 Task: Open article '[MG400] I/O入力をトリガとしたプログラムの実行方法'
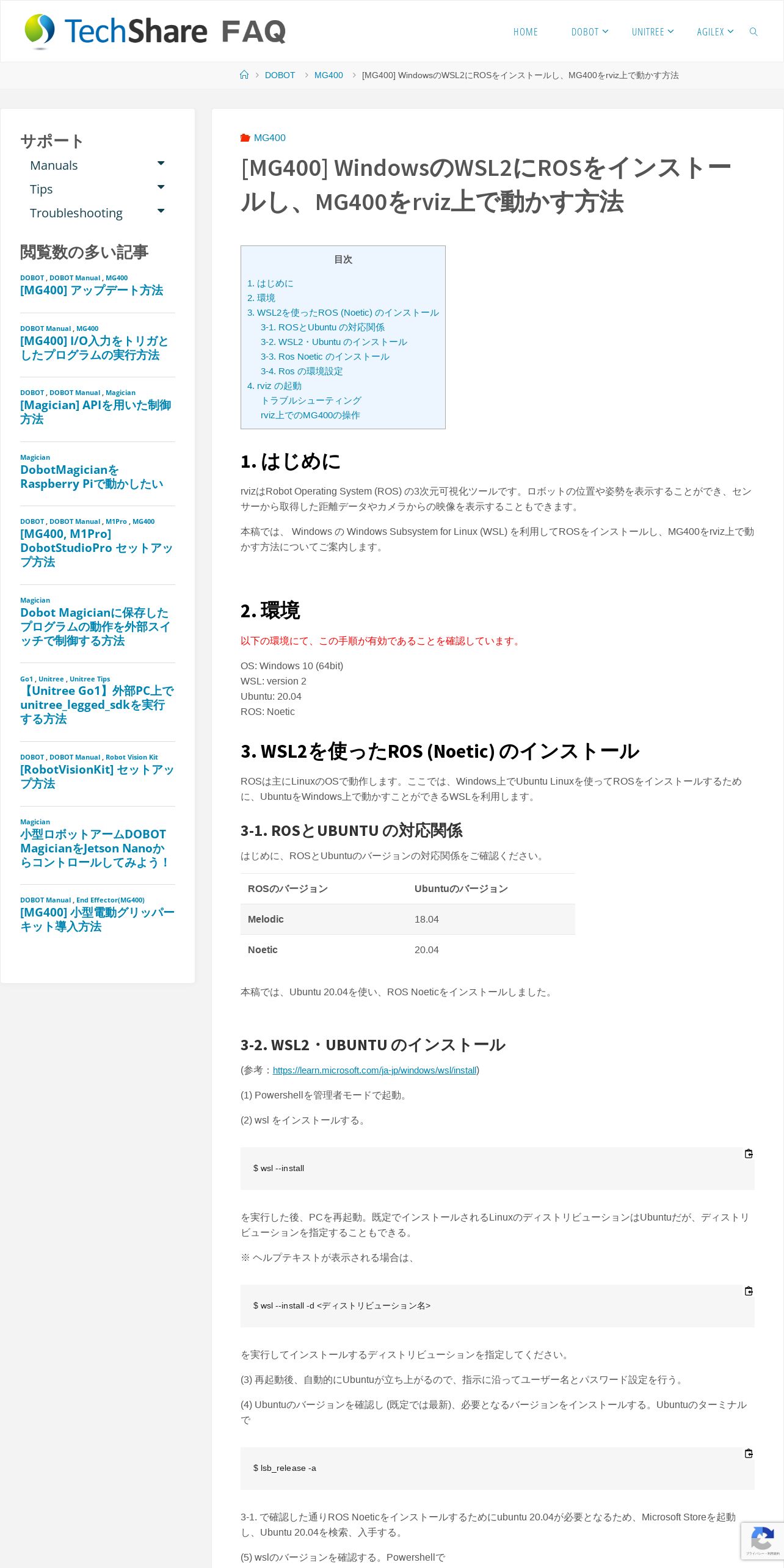[x=94, y=348]
